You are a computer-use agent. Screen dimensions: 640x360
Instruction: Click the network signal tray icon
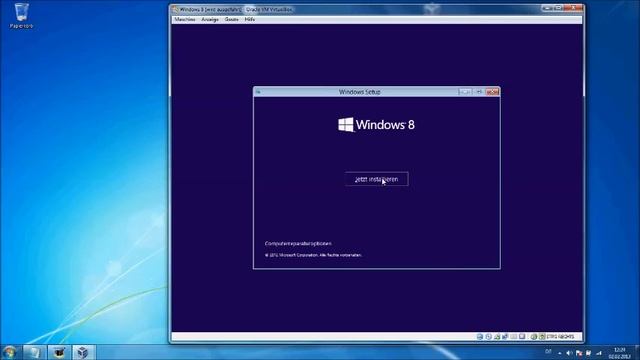[x=599, y=353]
